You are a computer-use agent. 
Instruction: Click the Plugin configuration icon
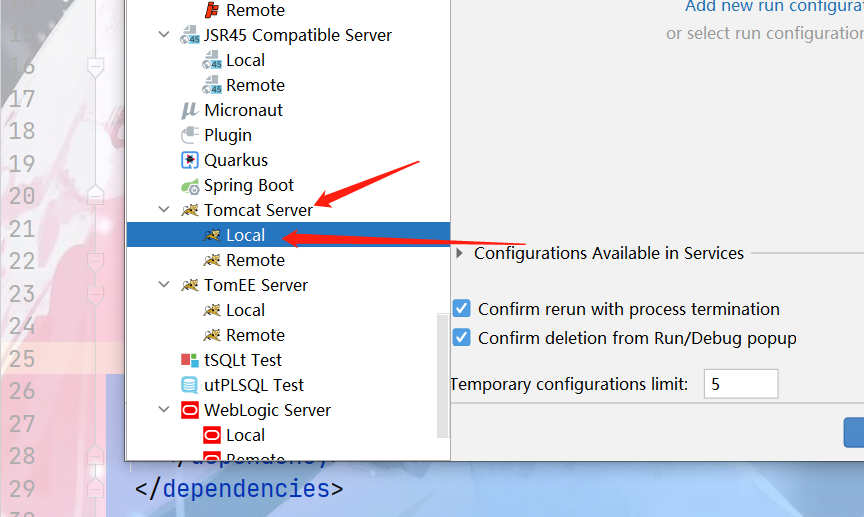pos(190,135)
